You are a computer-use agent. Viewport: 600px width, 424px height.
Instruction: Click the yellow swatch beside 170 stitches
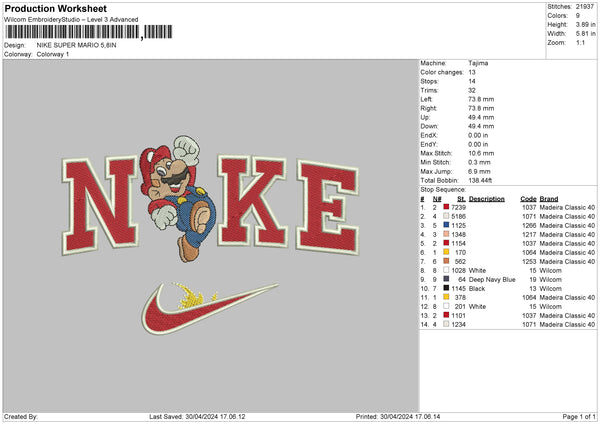point(446,252)
